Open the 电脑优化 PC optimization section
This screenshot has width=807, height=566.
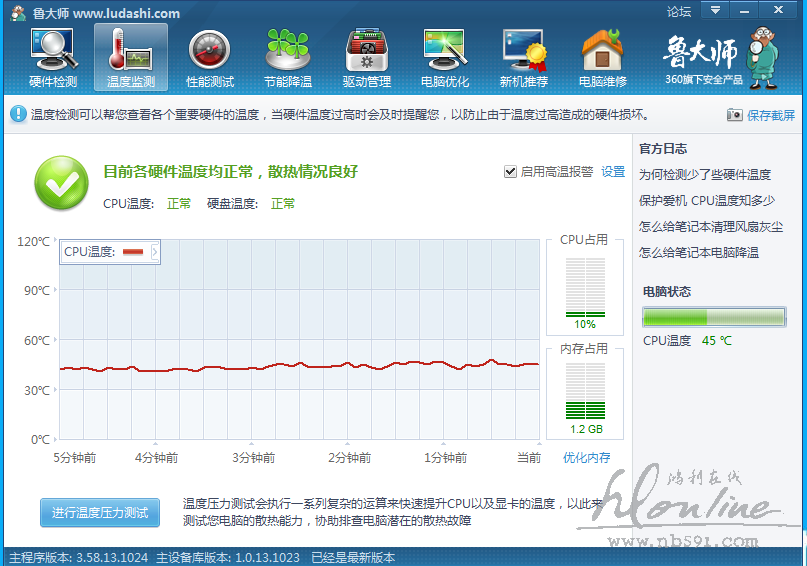click(445, 57)
